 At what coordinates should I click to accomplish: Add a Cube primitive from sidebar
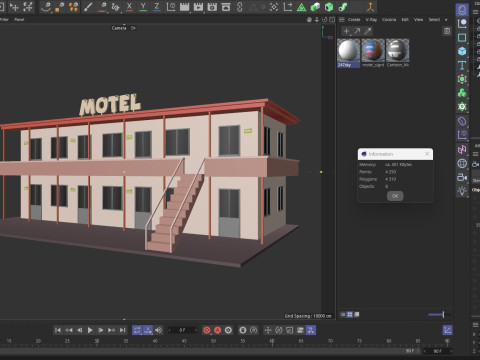point(462,51)
